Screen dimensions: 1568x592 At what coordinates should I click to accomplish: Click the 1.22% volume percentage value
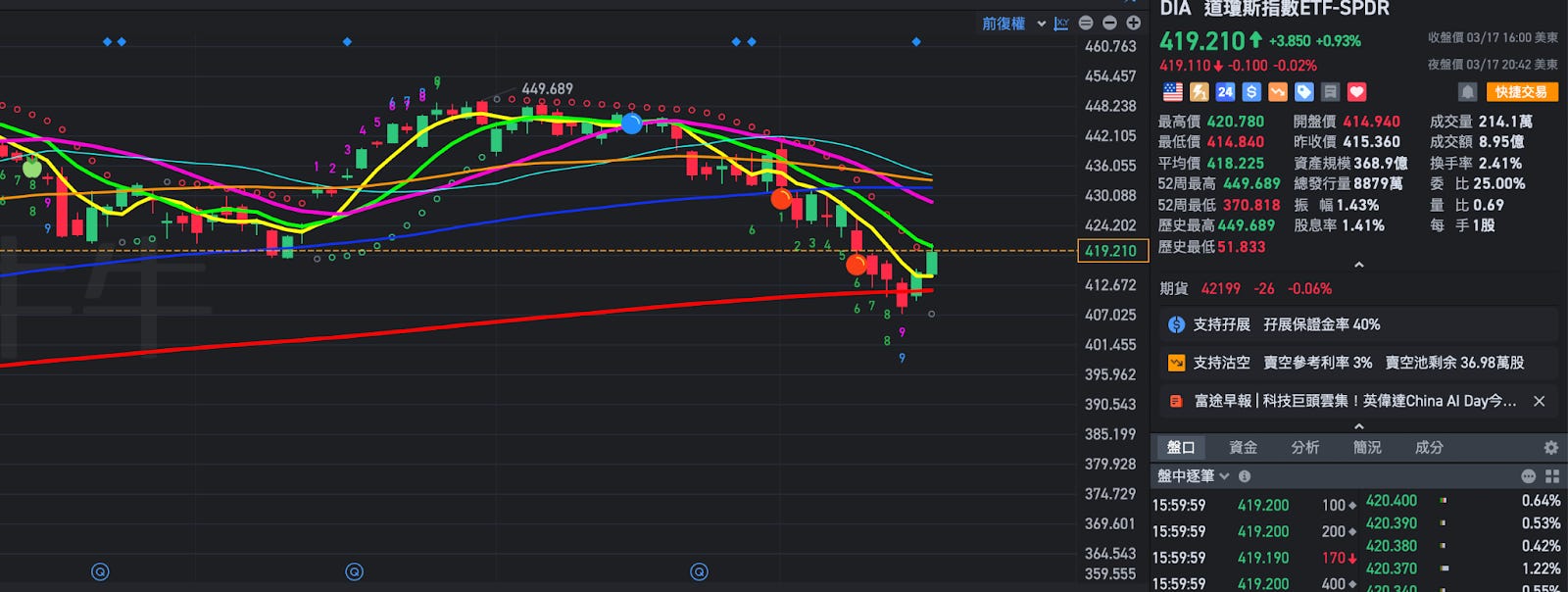[x=1541, y=568]
